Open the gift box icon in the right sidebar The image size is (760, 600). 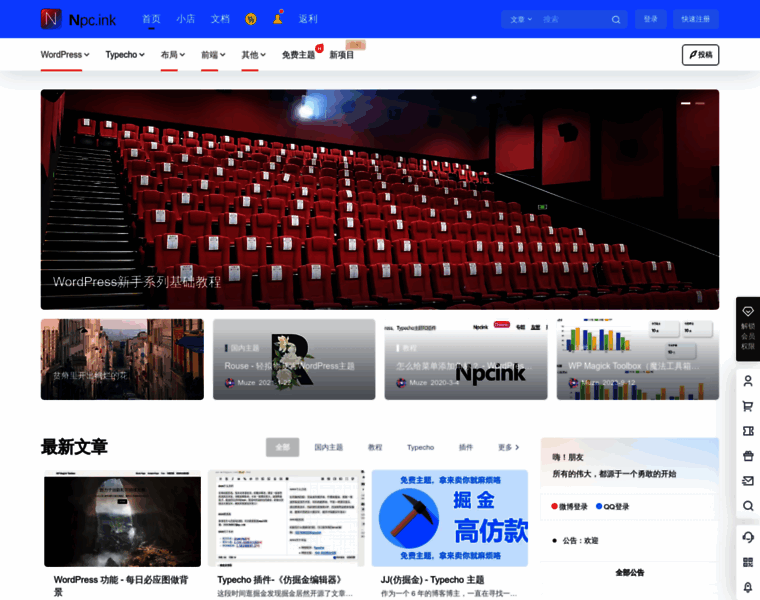748,456
